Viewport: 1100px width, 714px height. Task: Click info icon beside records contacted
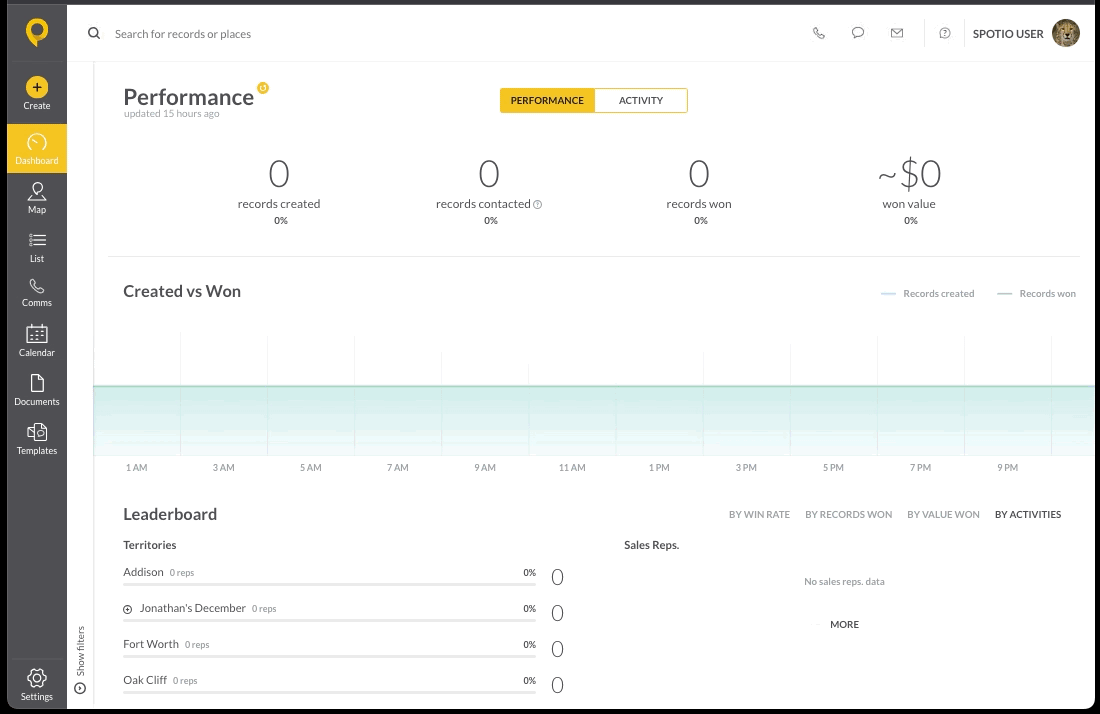537,205
